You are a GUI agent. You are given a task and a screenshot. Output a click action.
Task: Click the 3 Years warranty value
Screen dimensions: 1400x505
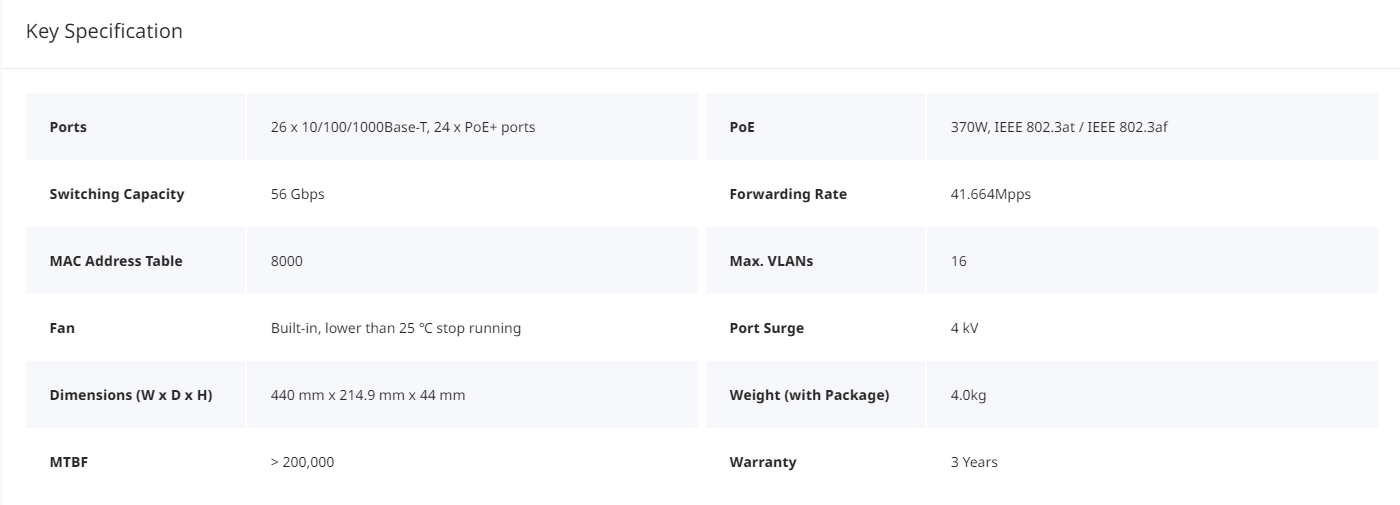click(x=974, y=462)
